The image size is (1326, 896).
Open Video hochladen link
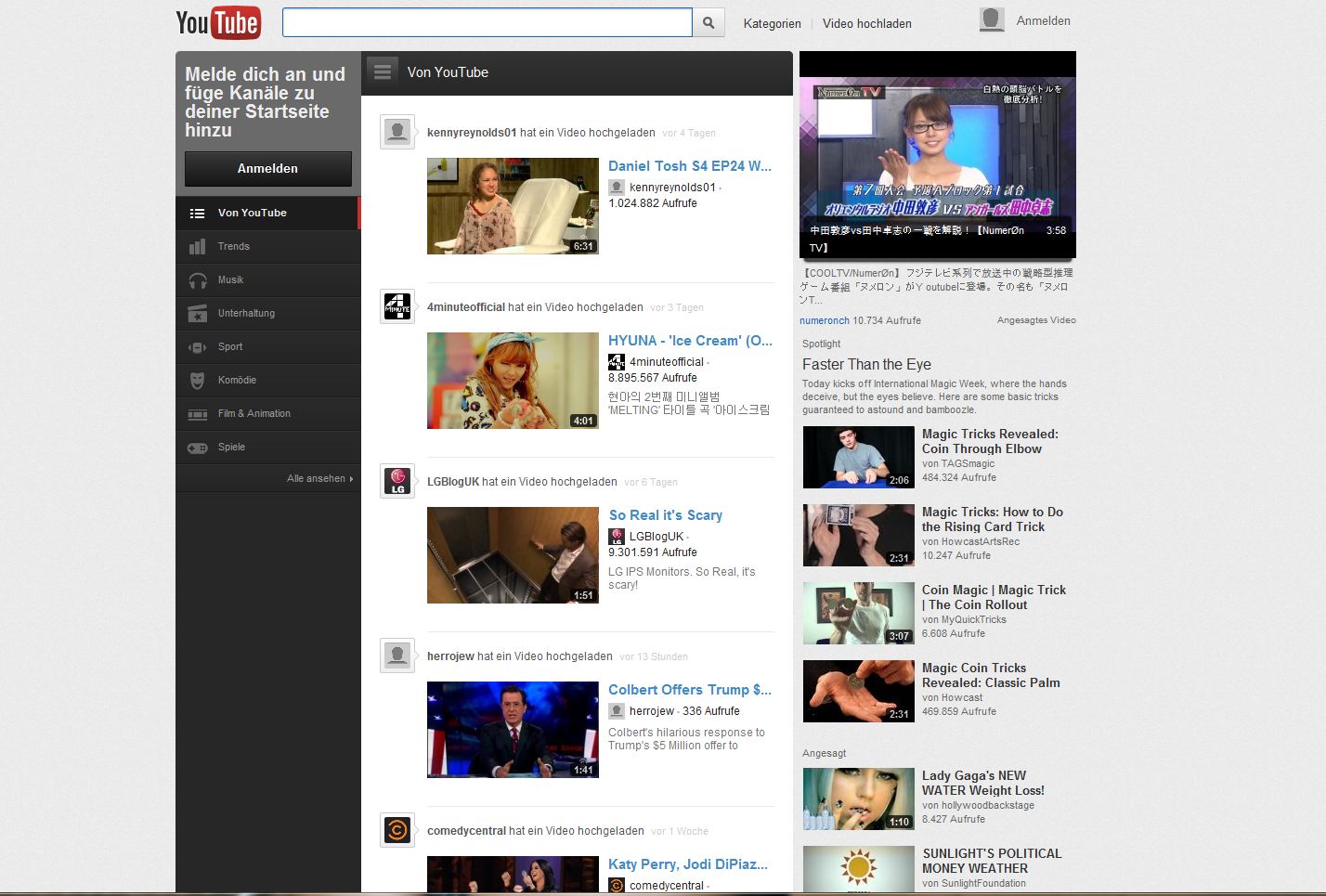(x=866, y=23)
